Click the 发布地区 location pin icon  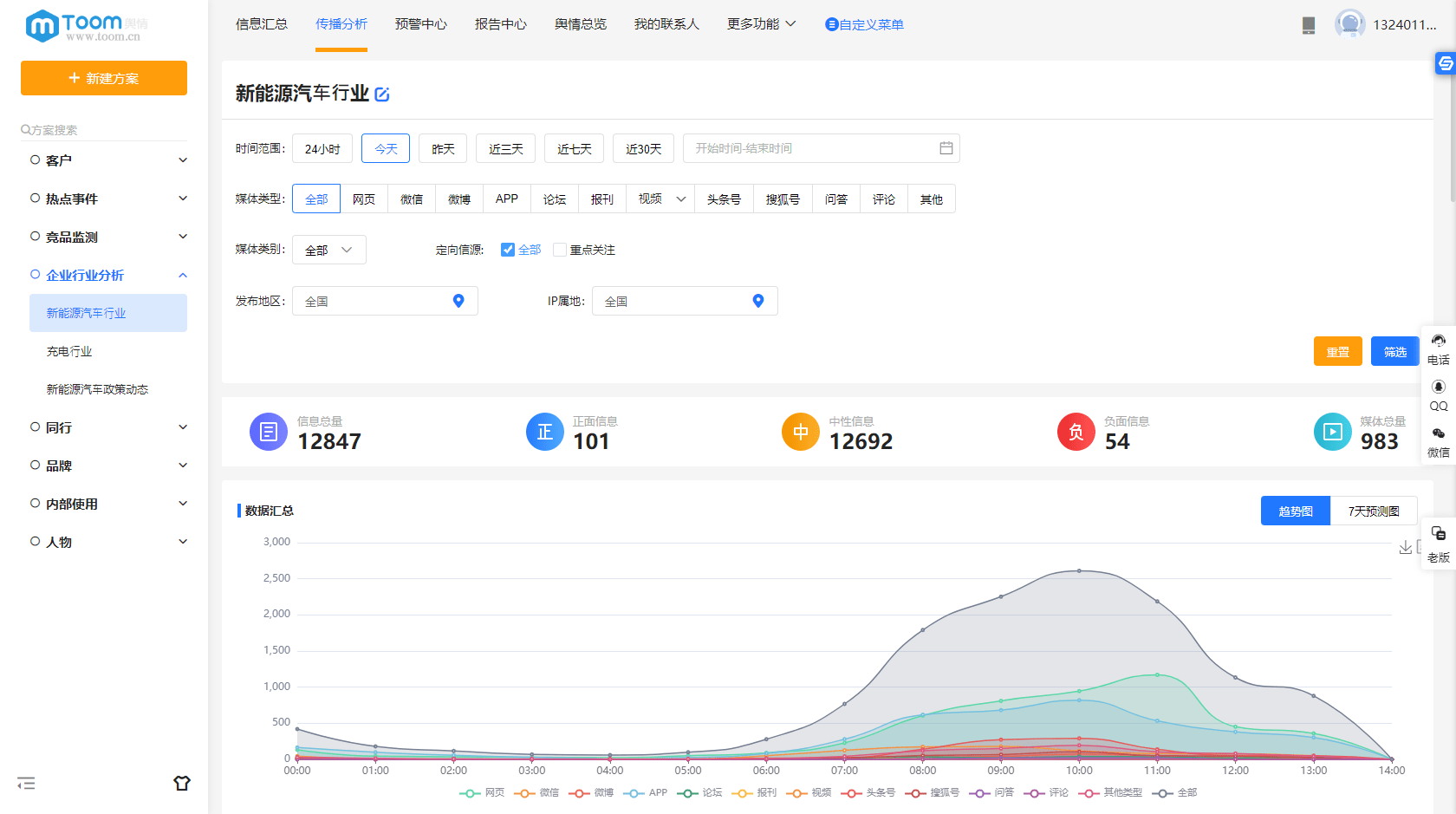tap(458, 301)
